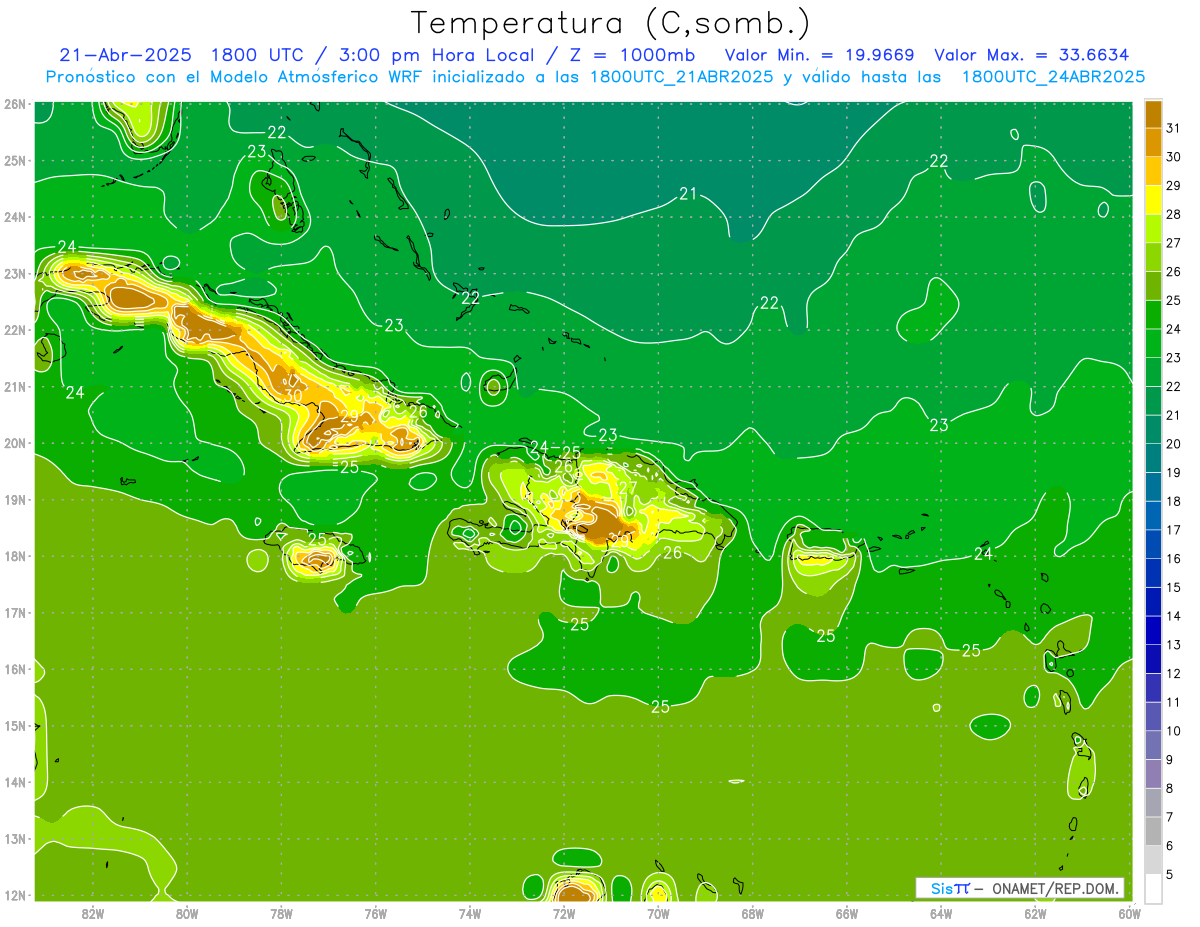Click the 21 contour label on the map
The height and width of the screenshot is (927, 1200).
tap(688, 194)
